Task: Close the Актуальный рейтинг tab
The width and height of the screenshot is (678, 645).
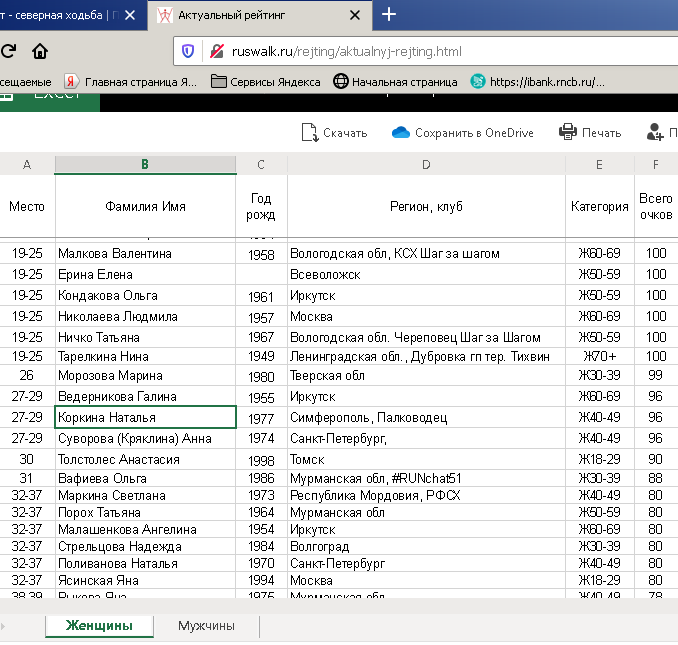Action: pyautogui.click(x=355, y=15)
